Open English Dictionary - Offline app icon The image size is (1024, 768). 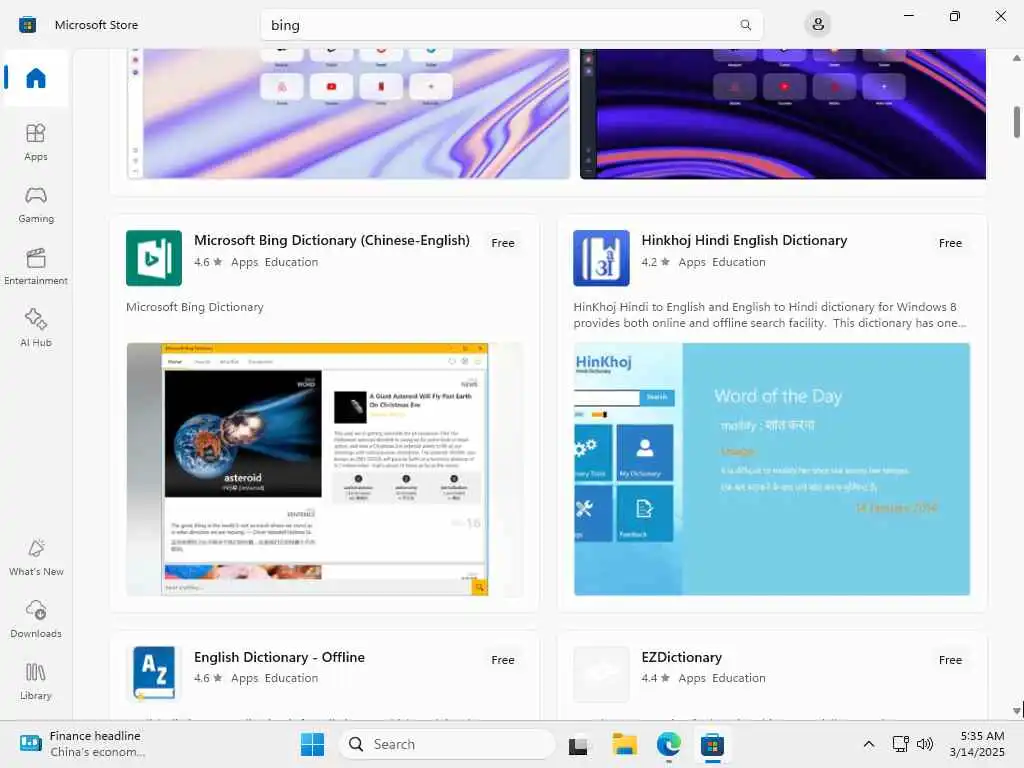coord(154,673)
